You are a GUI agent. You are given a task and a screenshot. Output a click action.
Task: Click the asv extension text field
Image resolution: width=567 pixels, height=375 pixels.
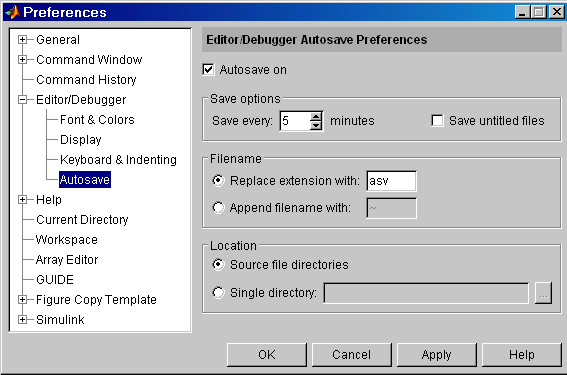[391, 181]
